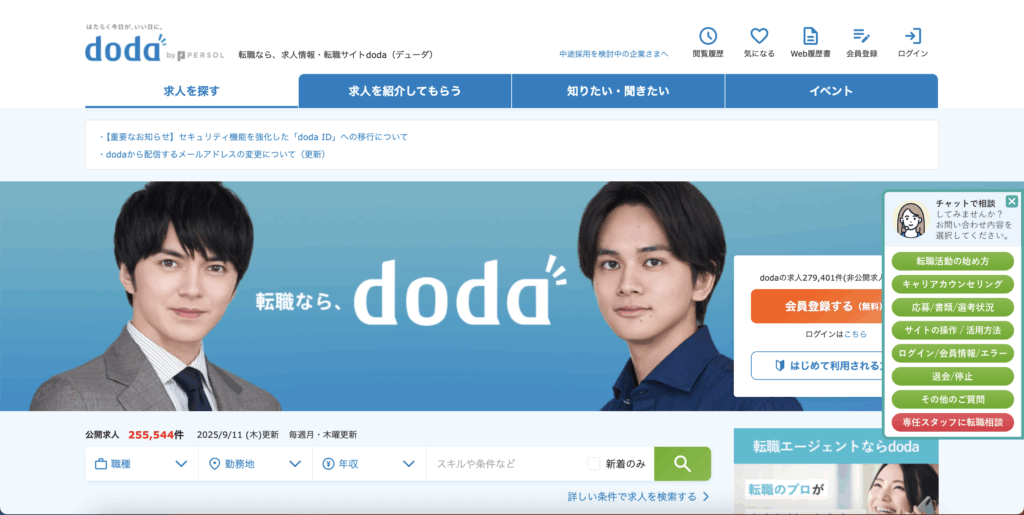Click the 会員登録 pencil icon

coord(861,36)
